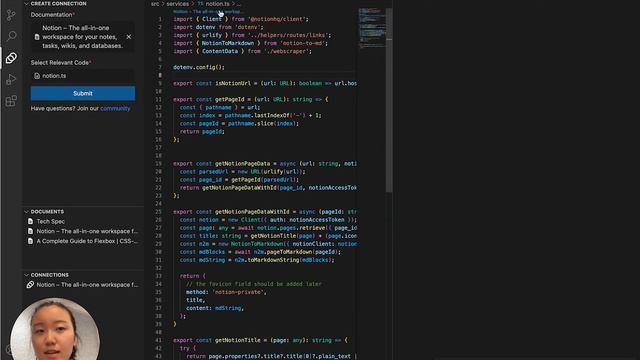The width and height of the screenshot is (640, 360).
Task: Click 'getNotionPageDataWithId' on line 25
Action: tap(252, 212)
